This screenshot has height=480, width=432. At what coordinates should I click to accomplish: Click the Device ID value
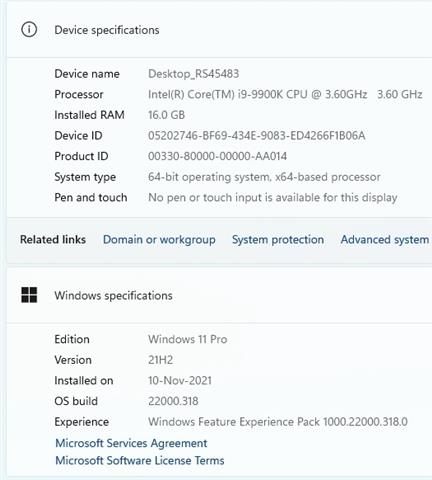pyautogui.click(x=256, y=136)
